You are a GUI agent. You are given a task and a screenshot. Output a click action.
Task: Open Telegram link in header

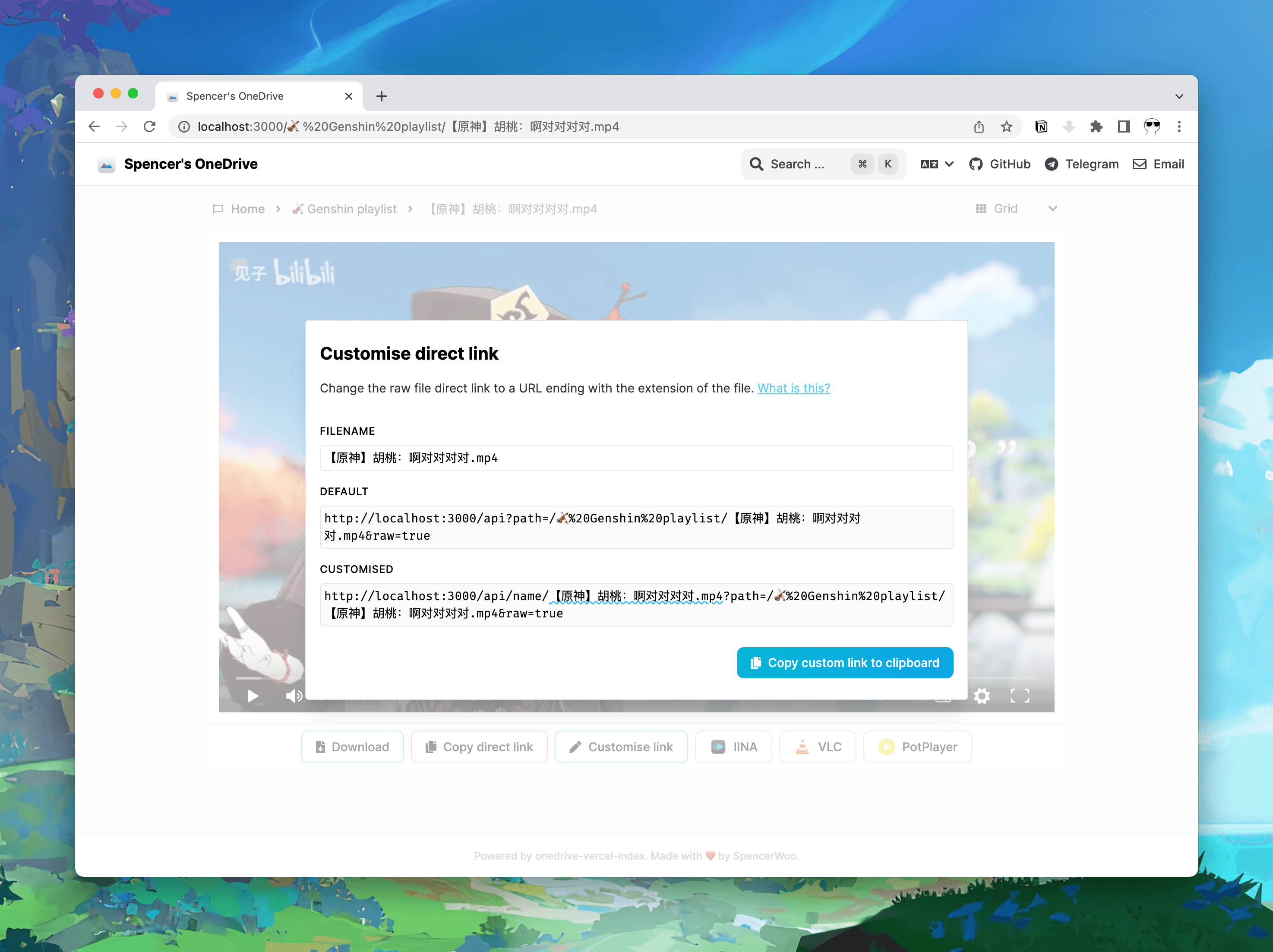(1082, 164)
